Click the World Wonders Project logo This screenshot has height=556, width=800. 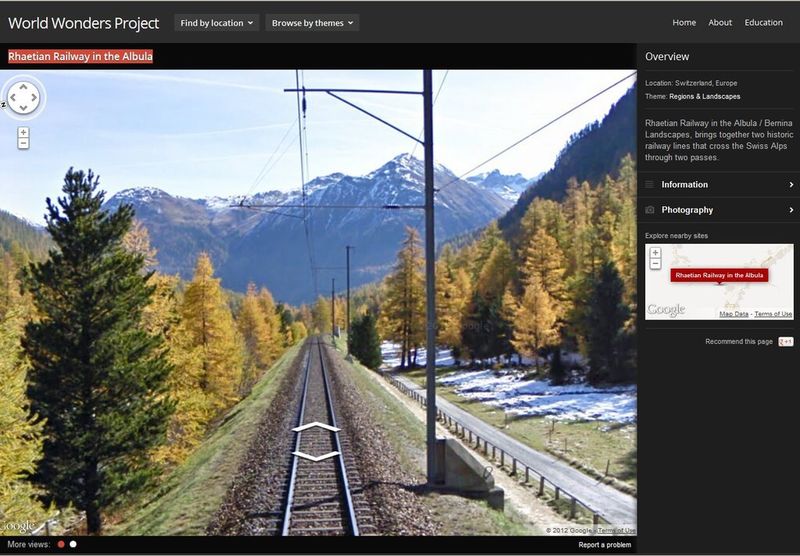pos(84,23)
